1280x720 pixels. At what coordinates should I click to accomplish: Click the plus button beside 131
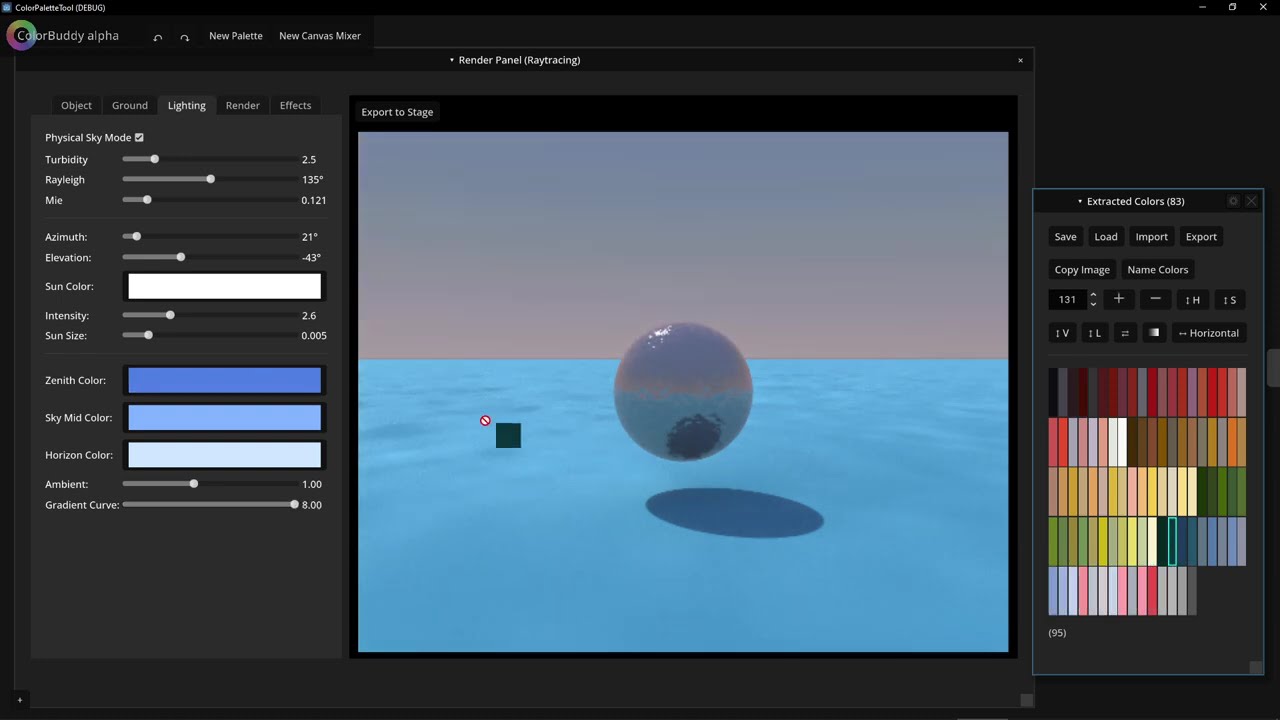[x=1119, y=299]
